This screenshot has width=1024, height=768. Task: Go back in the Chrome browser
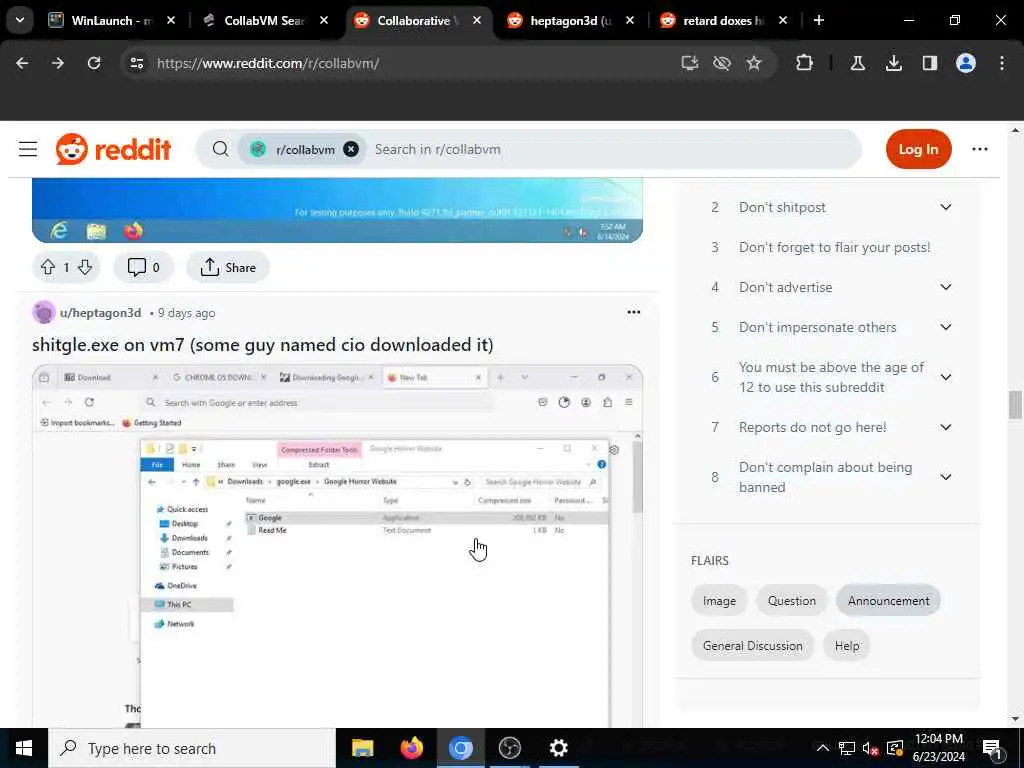pyautogui.click(x=22, y=63)
